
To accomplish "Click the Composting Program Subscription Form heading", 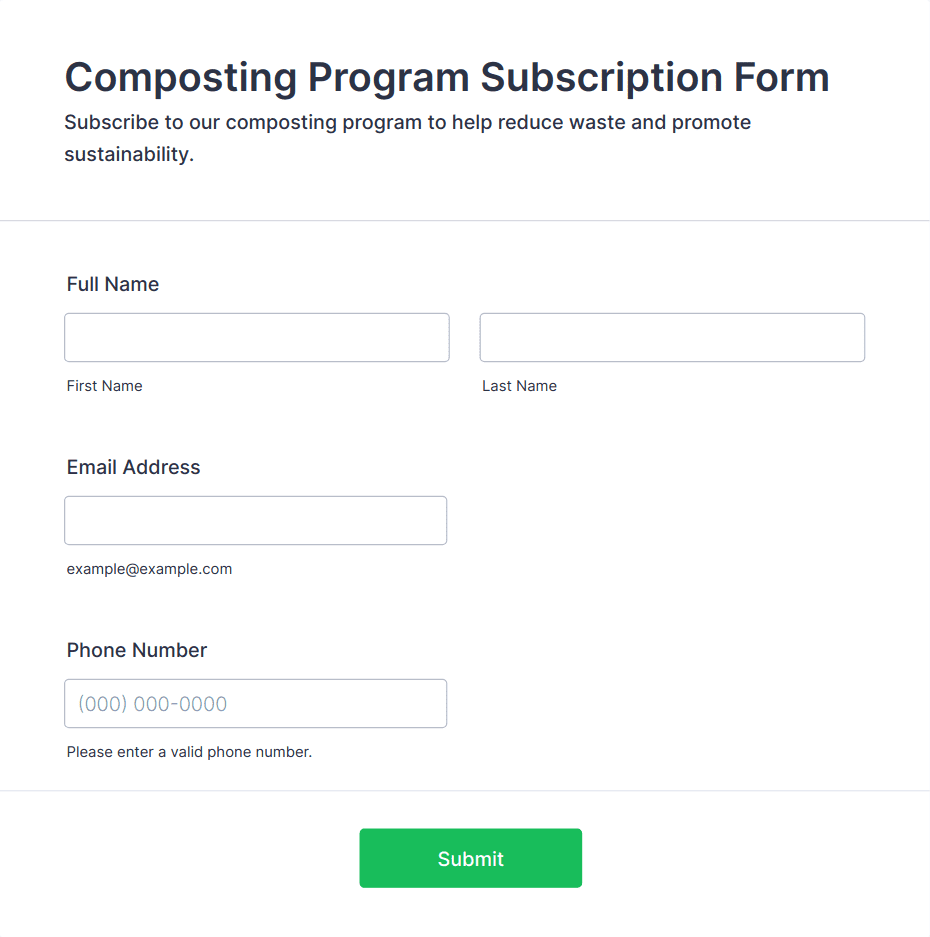I will click(x=447, y=78).
